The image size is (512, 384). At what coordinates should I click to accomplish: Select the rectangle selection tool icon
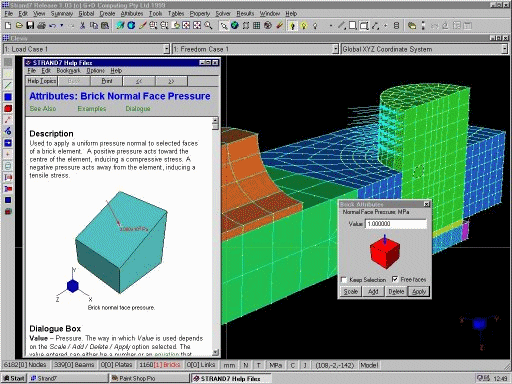coord(353,25)
